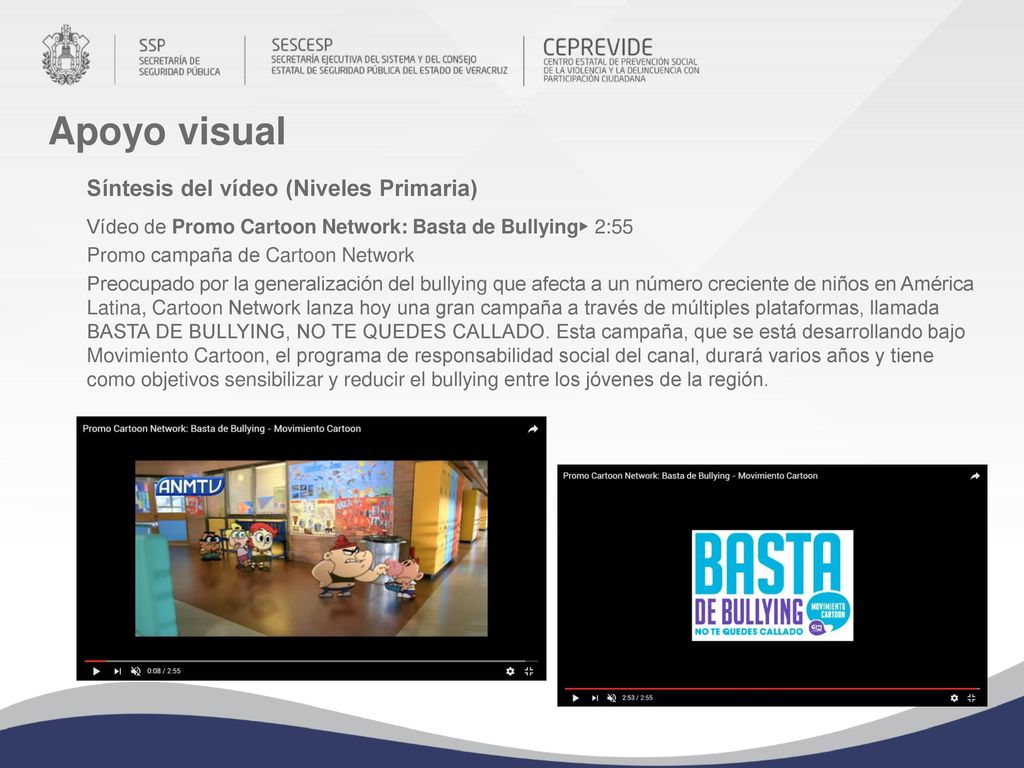The height and width of the screenshot is (768, 1024).
Task: Click 'Síntesis del vídeo (Niveles Primaria)' subtitle
Action: [x=282, y=188]
